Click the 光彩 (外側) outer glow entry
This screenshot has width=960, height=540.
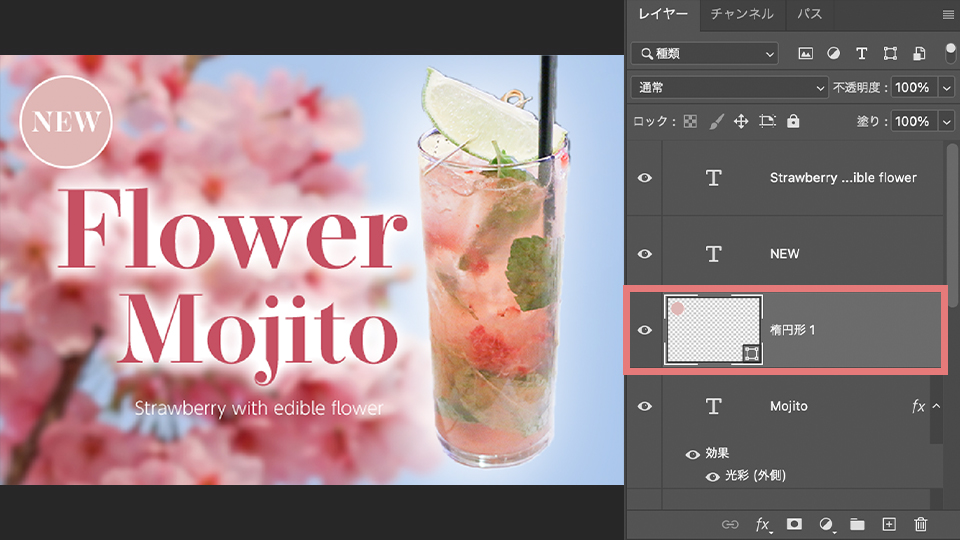(x=755, y=476)
